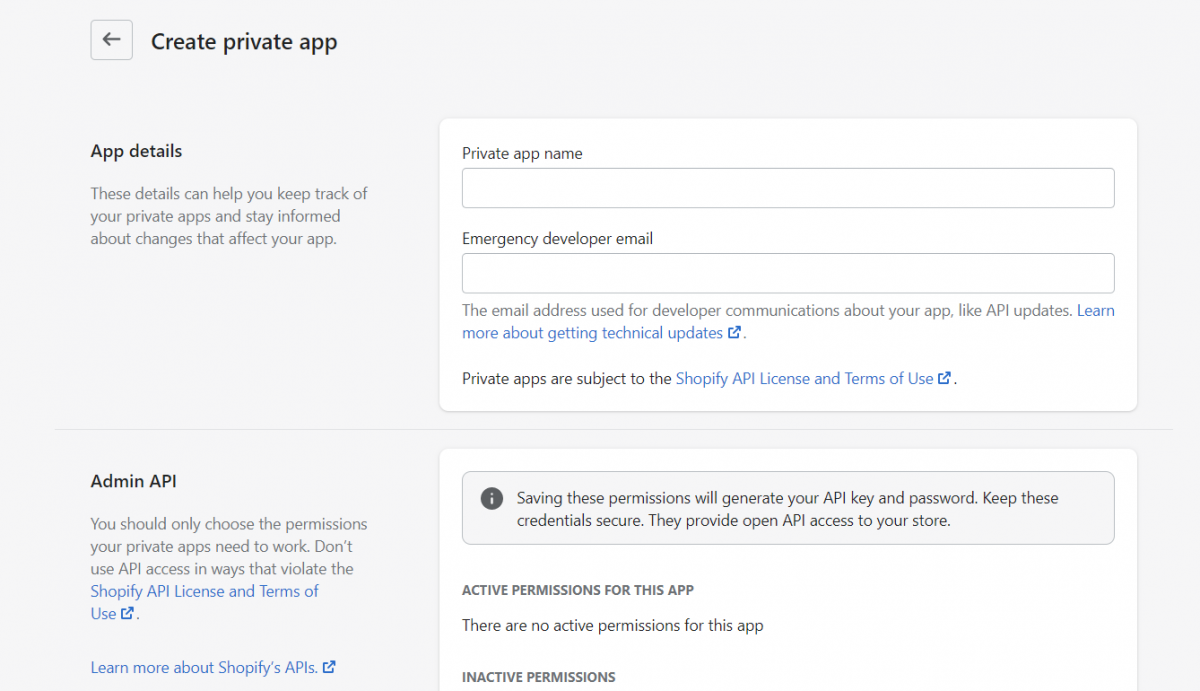This screenshot has width=1200, height=691.
Task: Click the 'Private app name' label
Action: point(522,154)
